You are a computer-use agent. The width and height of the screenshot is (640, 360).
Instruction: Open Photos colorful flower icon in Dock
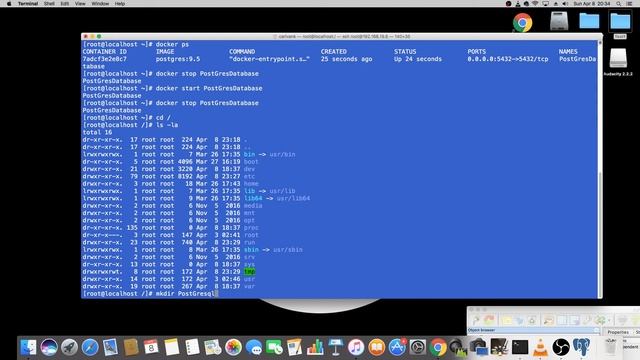click(x=233, y=347)
